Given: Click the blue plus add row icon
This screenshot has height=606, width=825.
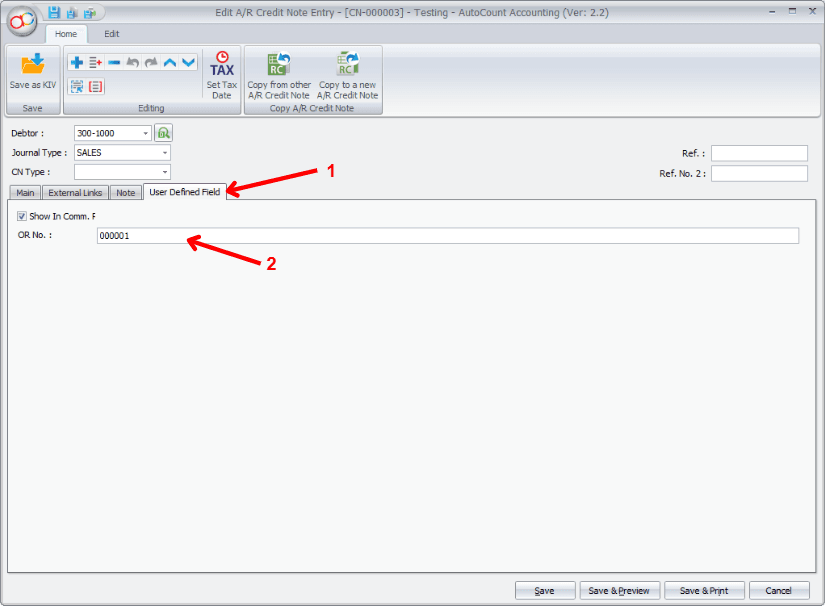Looking at the screenshot, I should pos(77,62).
